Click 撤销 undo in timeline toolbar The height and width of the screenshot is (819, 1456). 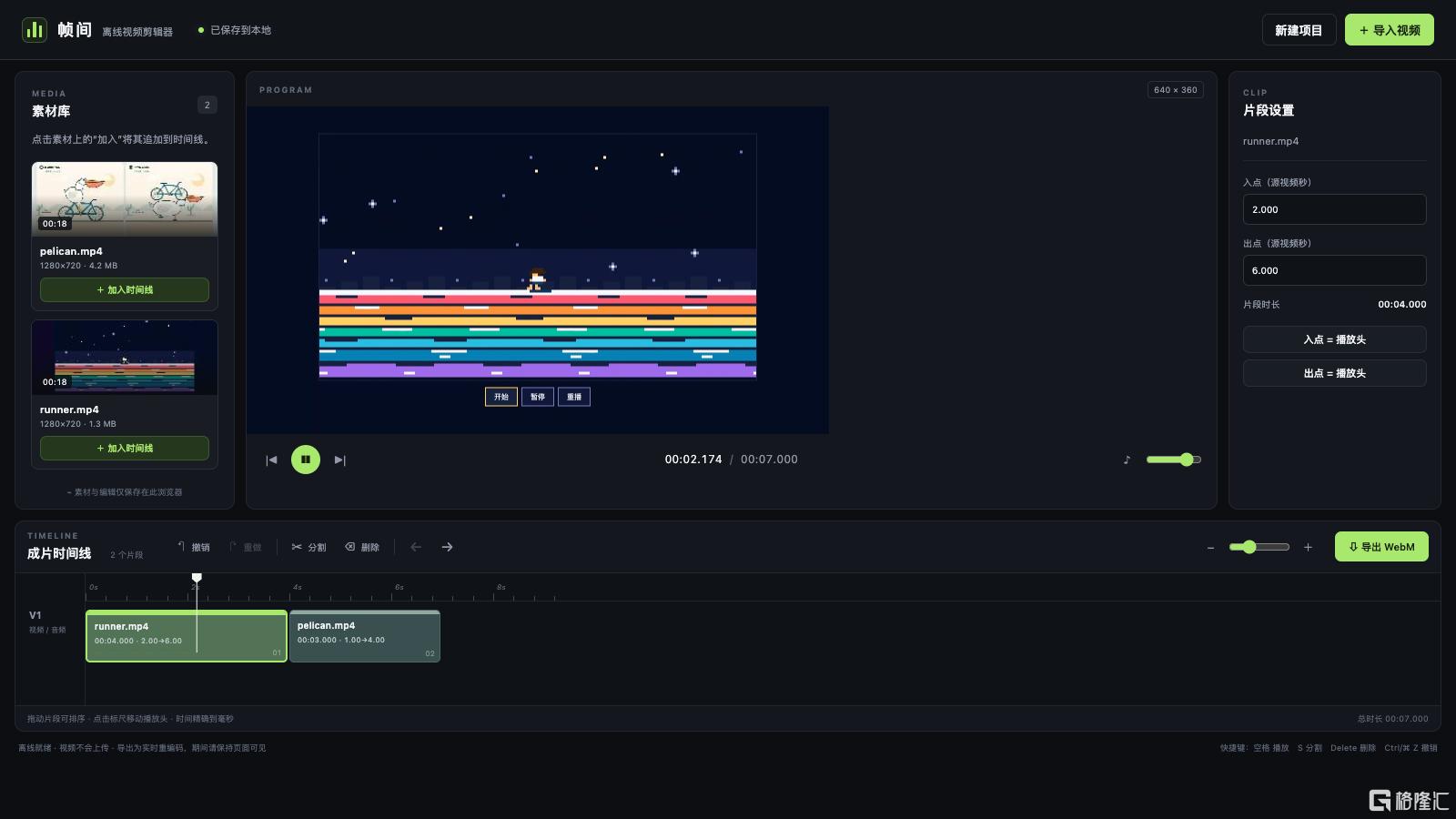click(x=194, y=547)
